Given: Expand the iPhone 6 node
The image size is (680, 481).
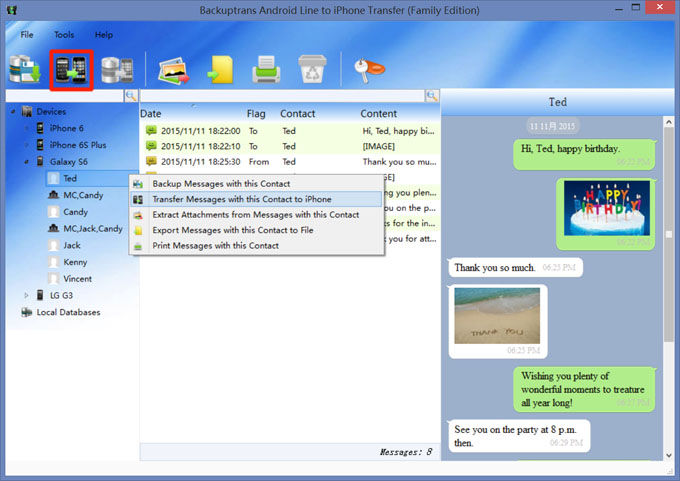Looking at the screenshot, I should click(x=26, y=128).
